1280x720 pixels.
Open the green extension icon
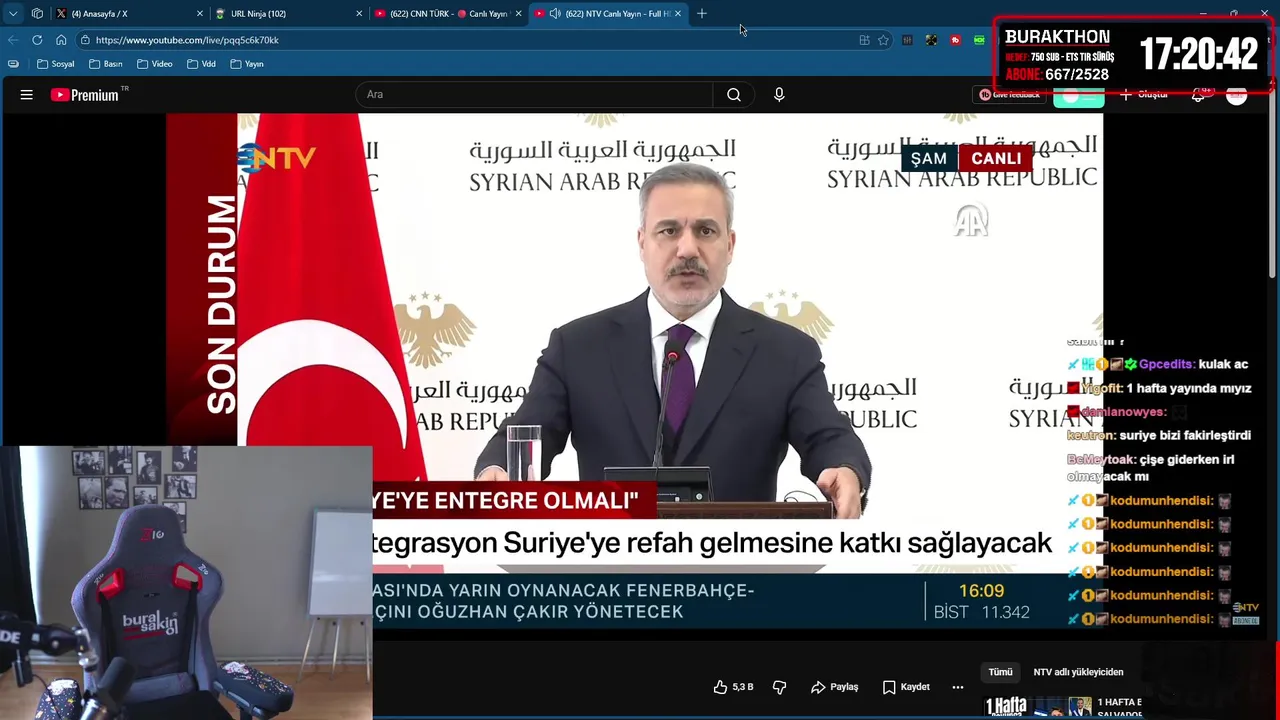coord(979,40)
